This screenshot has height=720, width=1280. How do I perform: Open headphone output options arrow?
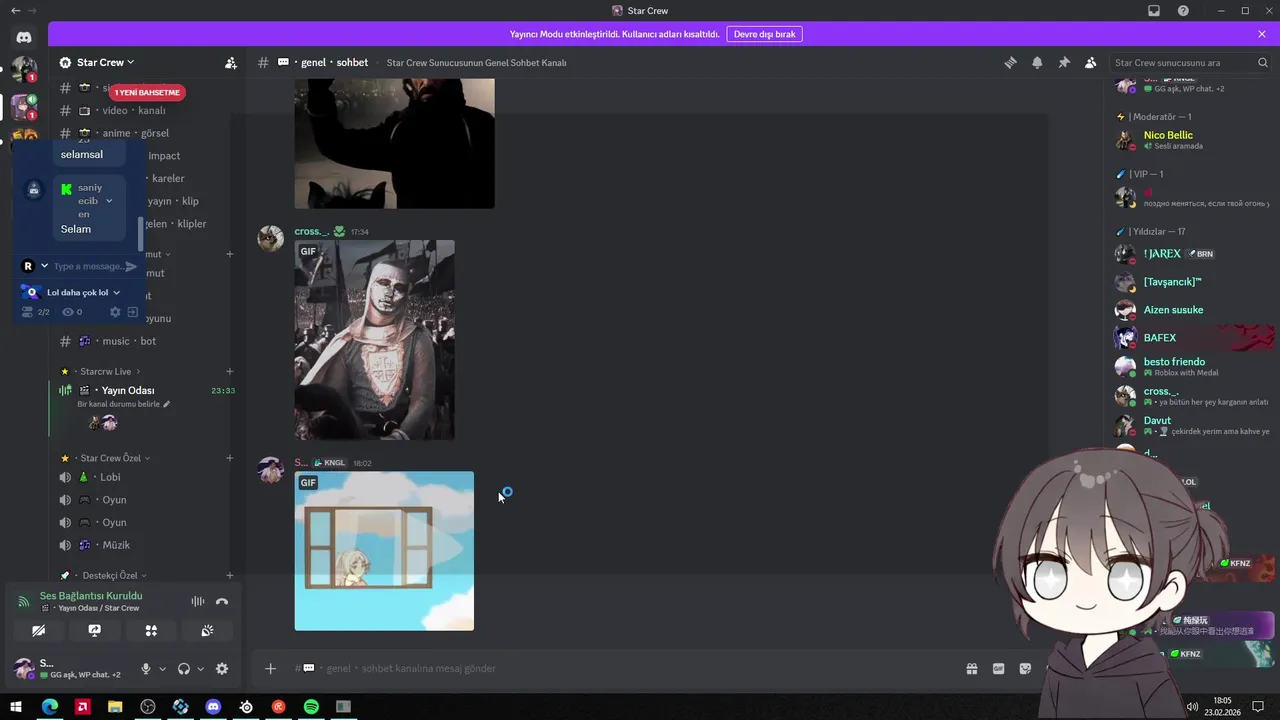tap(200, 669)
